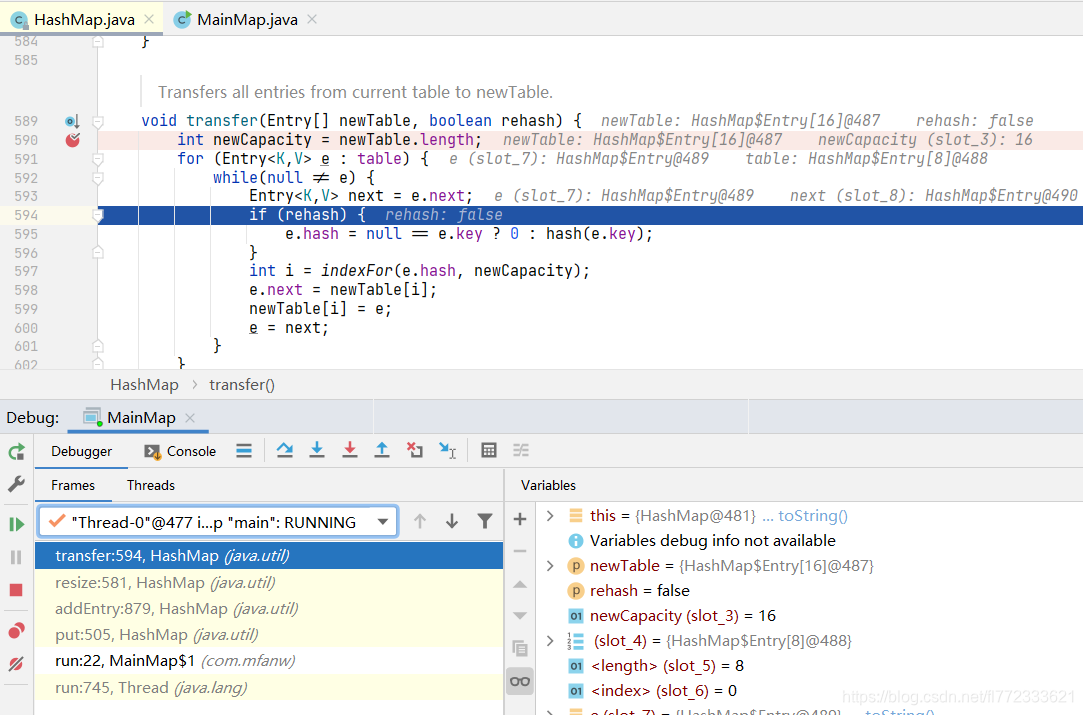Drop the current frame
Viewport: 1083px width, 715px height.
coord(414,450)
